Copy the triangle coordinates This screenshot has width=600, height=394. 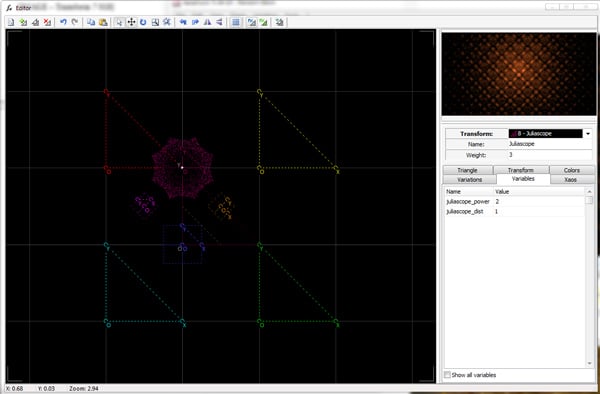[x=91, y=22]
